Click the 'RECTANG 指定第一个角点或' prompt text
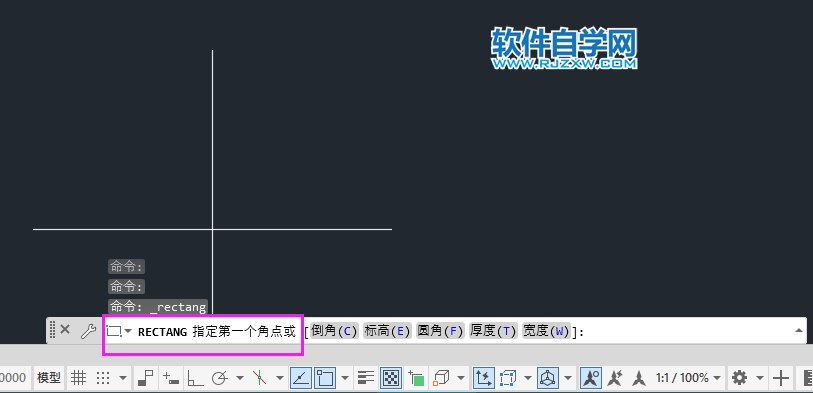813x393 pixels. (216, 331)
